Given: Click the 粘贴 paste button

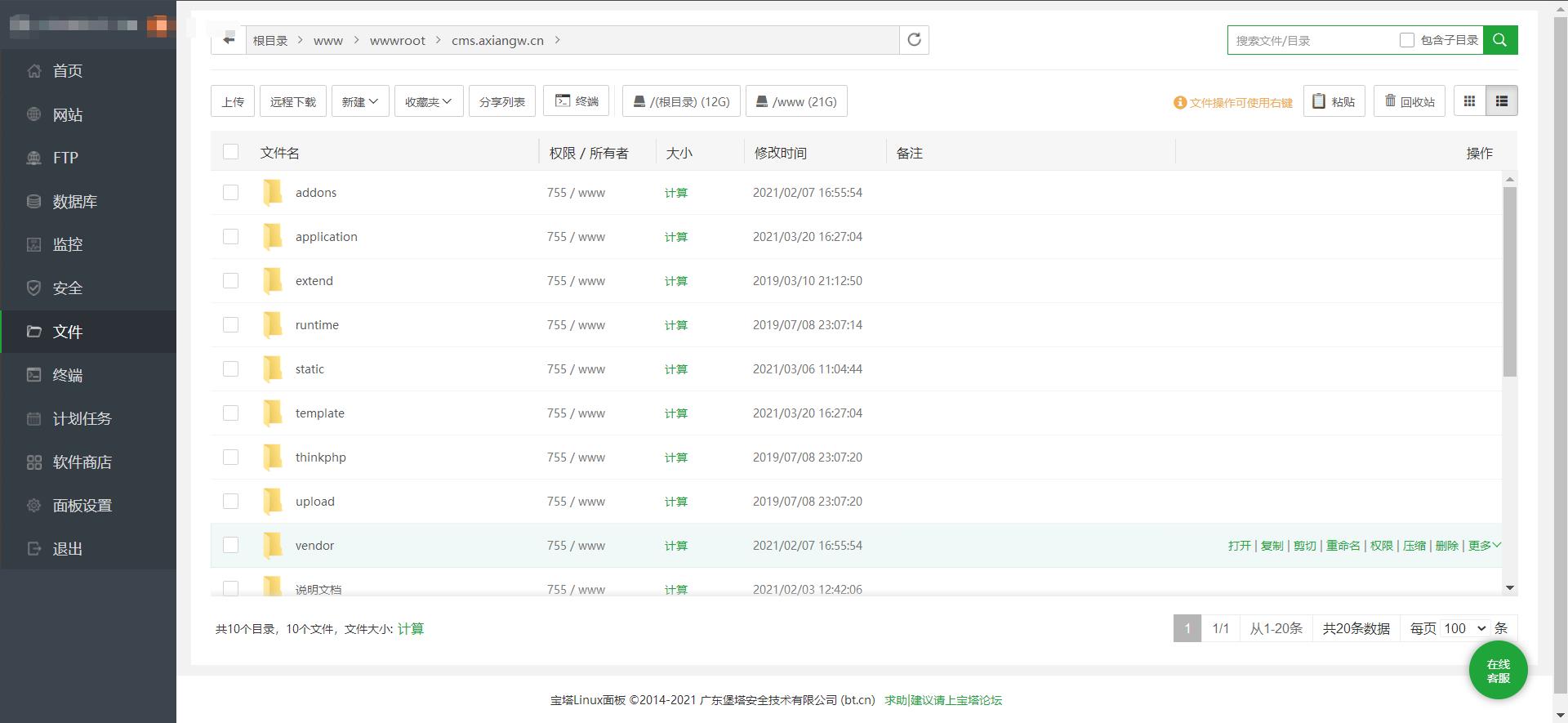Looking at the screenshot, I should tap(1334, 101).
